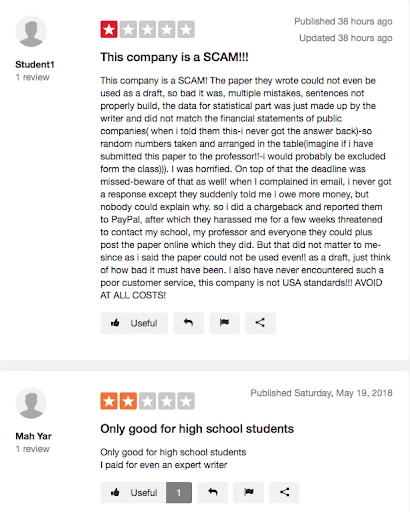Share Mah Yar's review
This screenshot has width=410, height=512.
pos(284,492)
